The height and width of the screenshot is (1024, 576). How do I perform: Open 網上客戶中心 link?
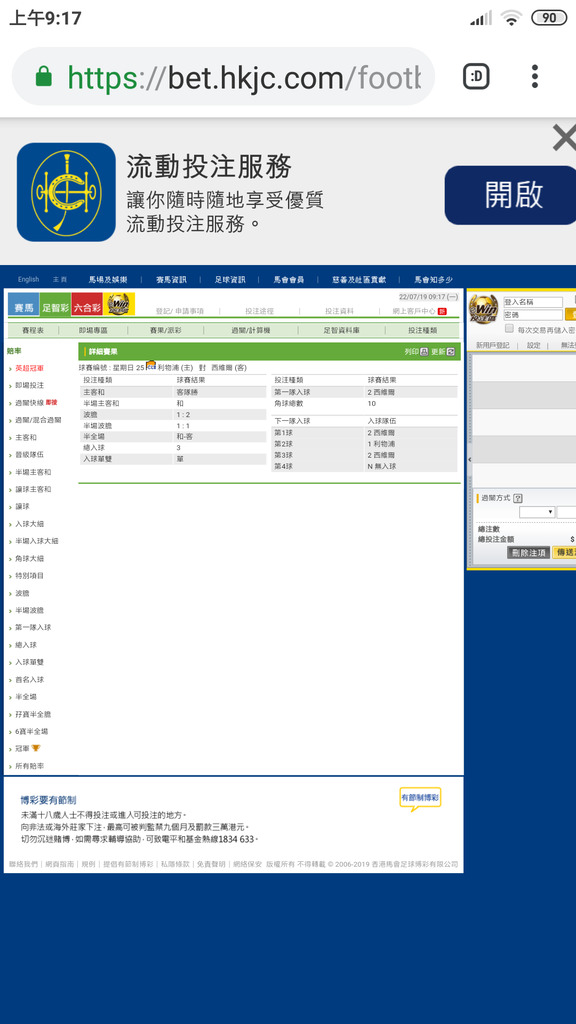[x=414, y=312]
